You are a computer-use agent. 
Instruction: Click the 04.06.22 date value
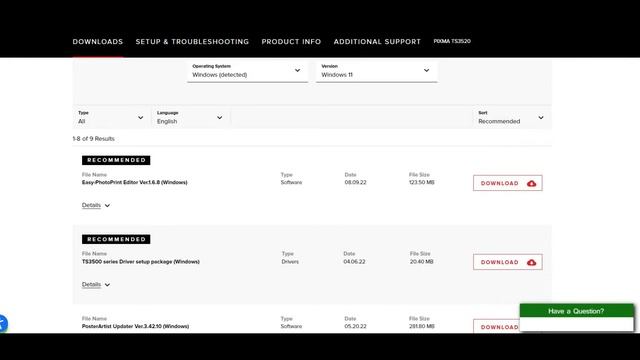tap(354, 262)
